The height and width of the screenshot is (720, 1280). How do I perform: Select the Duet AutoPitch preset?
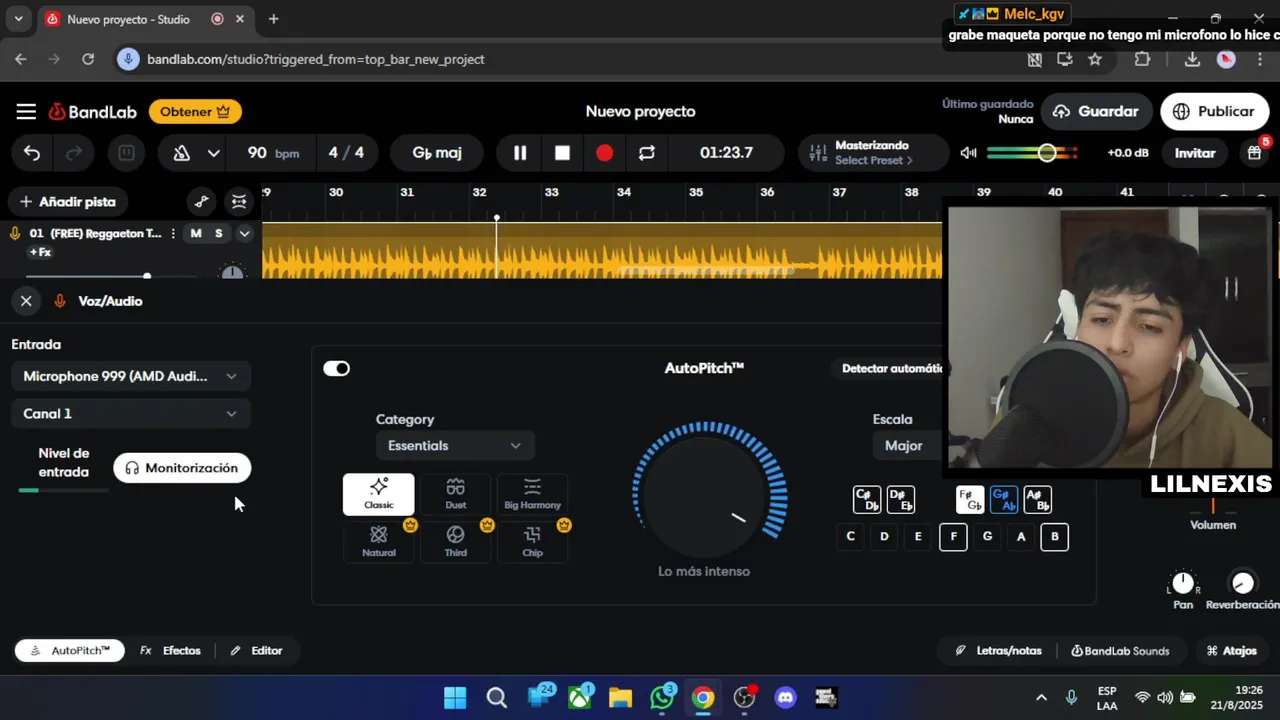tap(456, 494)
